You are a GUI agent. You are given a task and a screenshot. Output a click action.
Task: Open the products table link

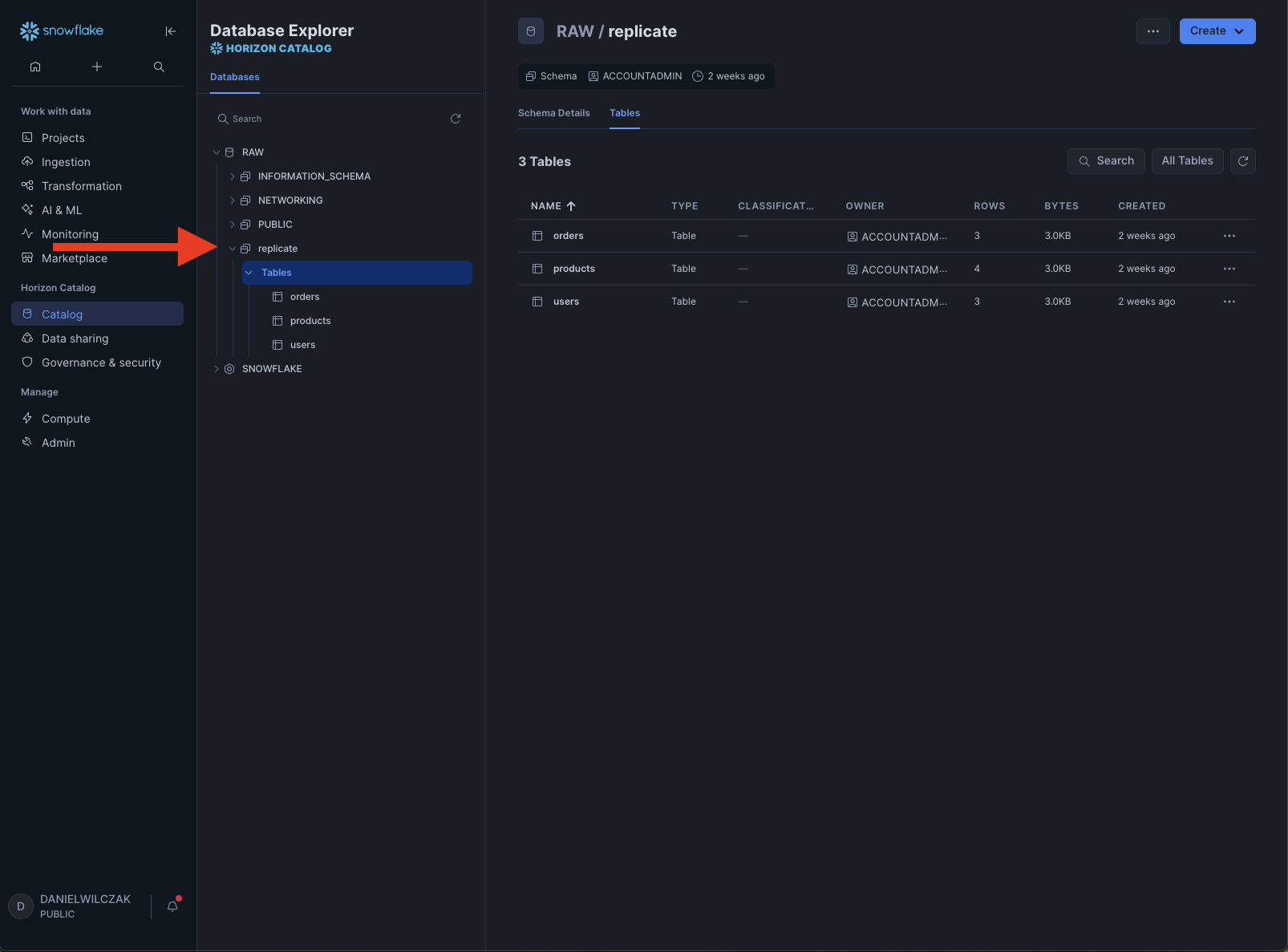(573, 269)
